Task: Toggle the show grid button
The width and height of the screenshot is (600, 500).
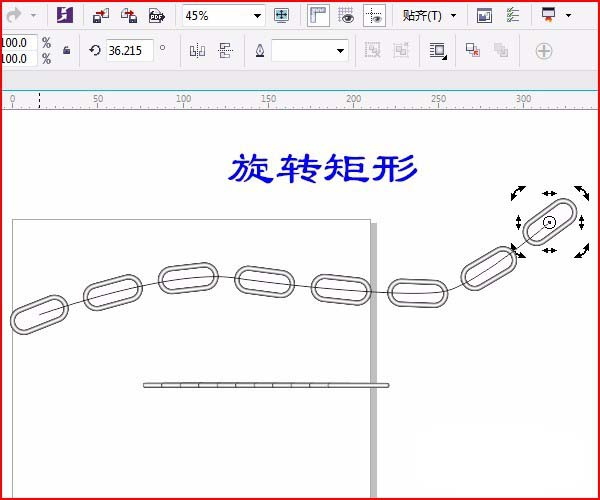Action: pyautogui.click(x=346, y=16)
